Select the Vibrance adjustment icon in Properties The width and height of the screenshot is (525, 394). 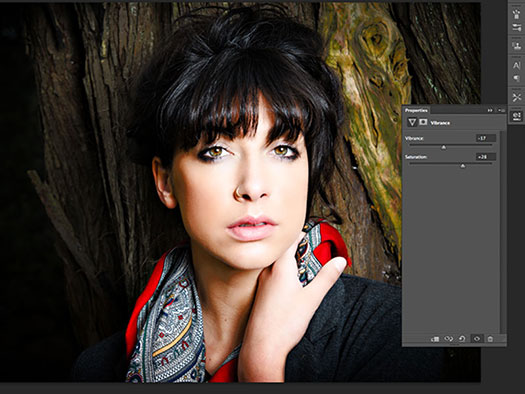412,123
